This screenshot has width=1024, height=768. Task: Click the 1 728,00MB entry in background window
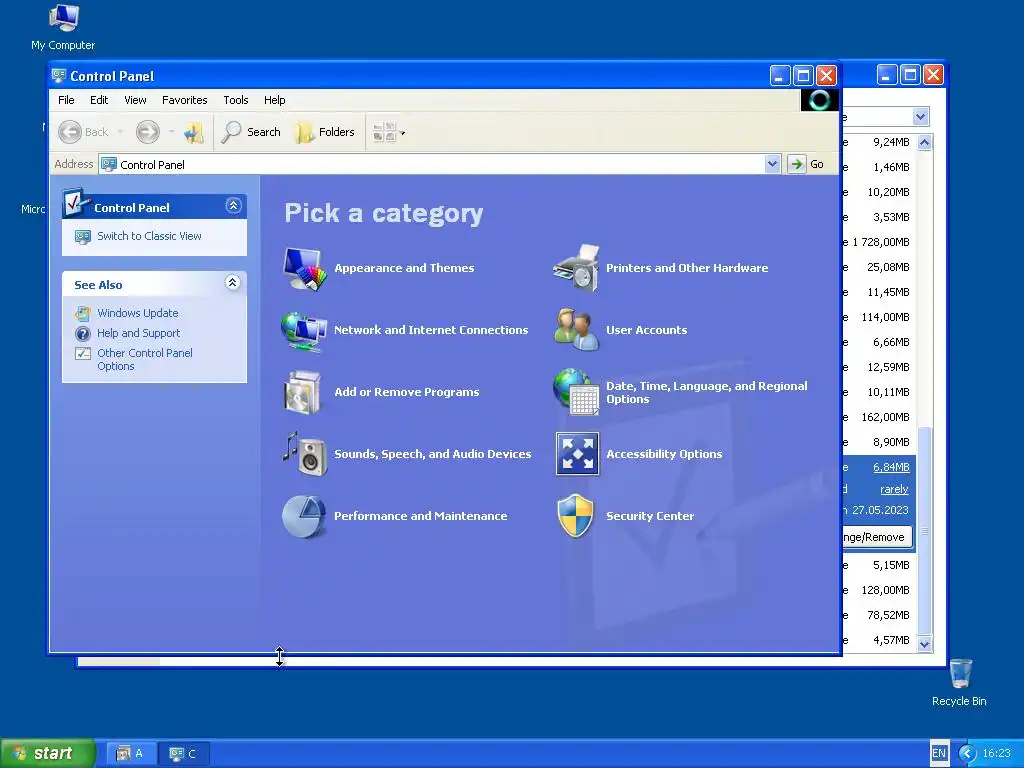[x=881, y=242]
